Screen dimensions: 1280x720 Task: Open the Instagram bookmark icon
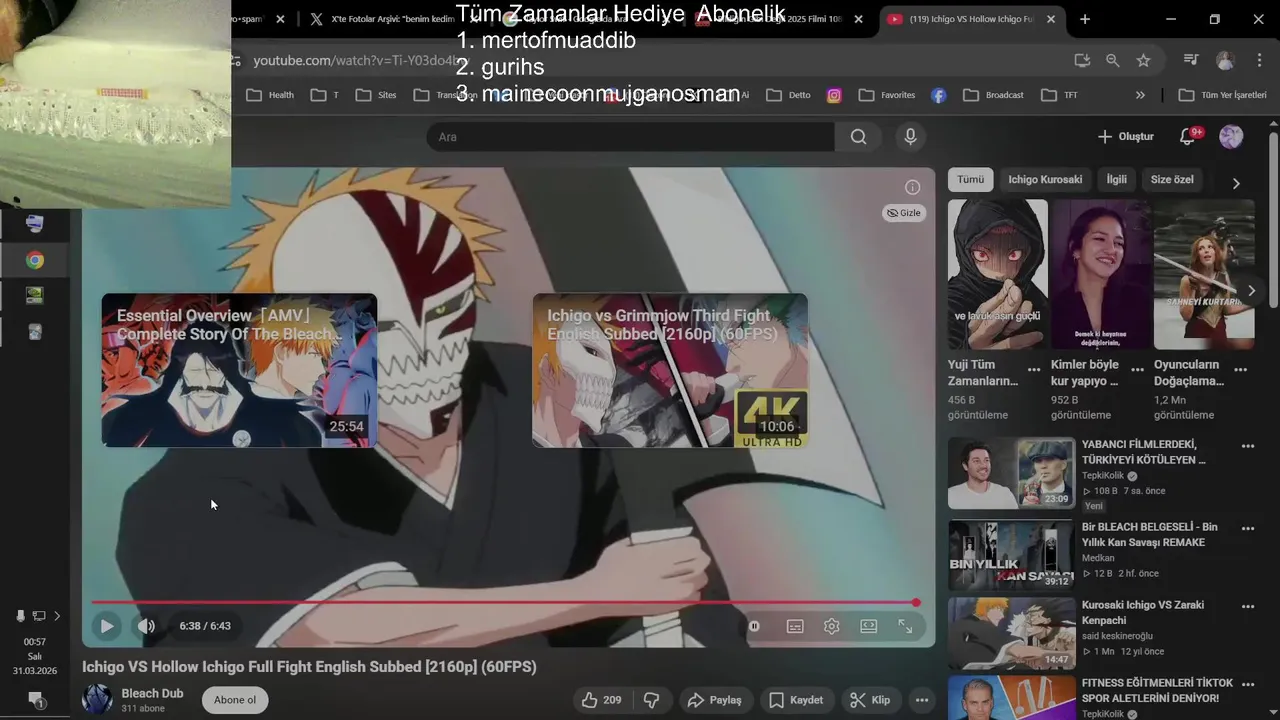[834, 95]
